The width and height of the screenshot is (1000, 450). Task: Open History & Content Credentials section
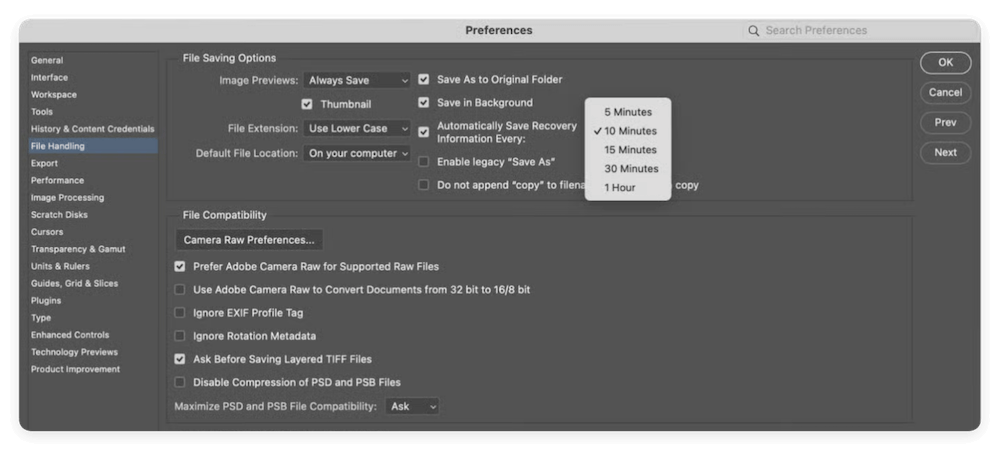click(x=92, y=129)
